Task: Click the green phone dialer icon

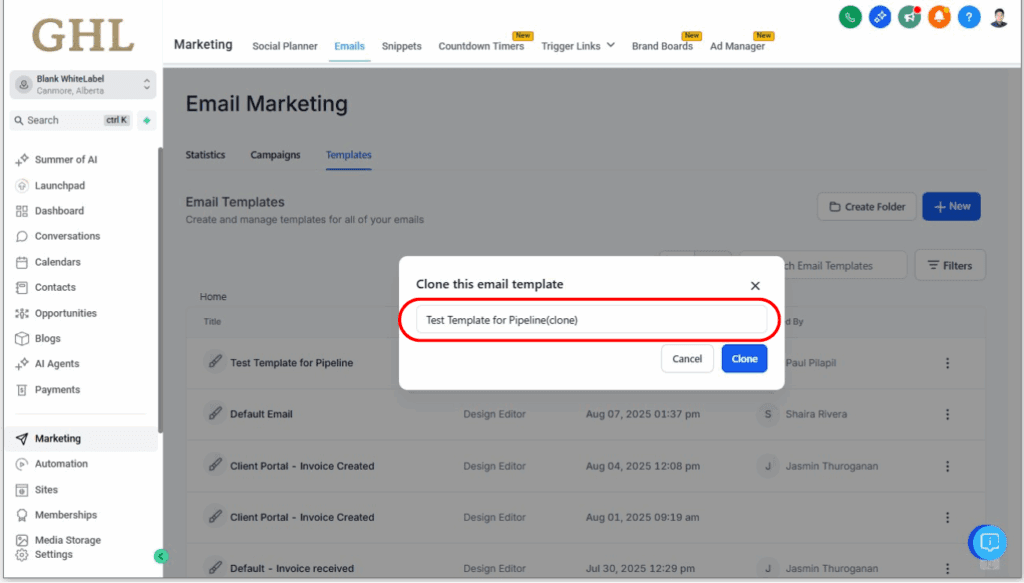Action: pyautogui.click(x=850, y=17)
